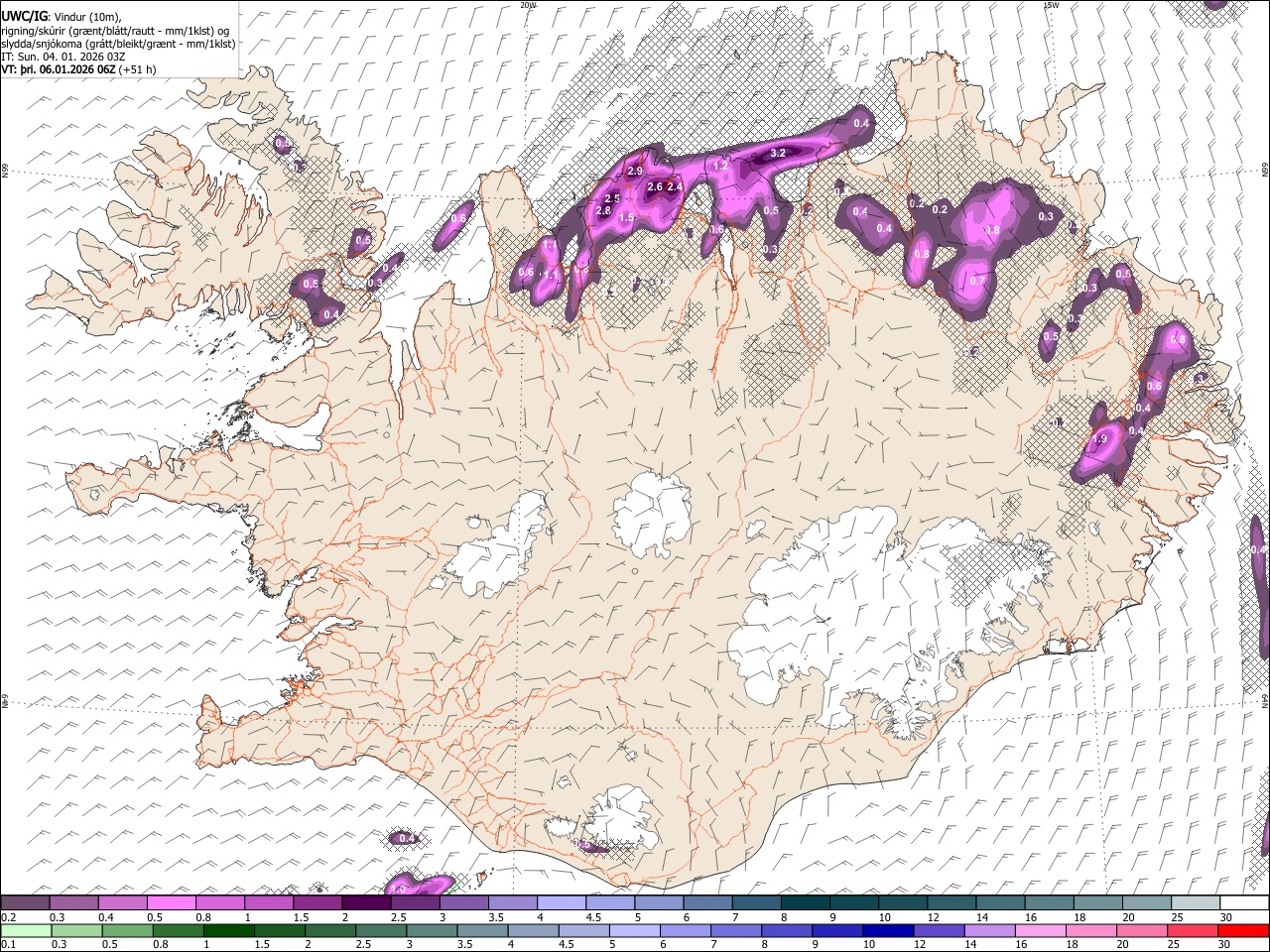Click the lower scale violet swatch between 12 and 14

(x=940, y=930)
